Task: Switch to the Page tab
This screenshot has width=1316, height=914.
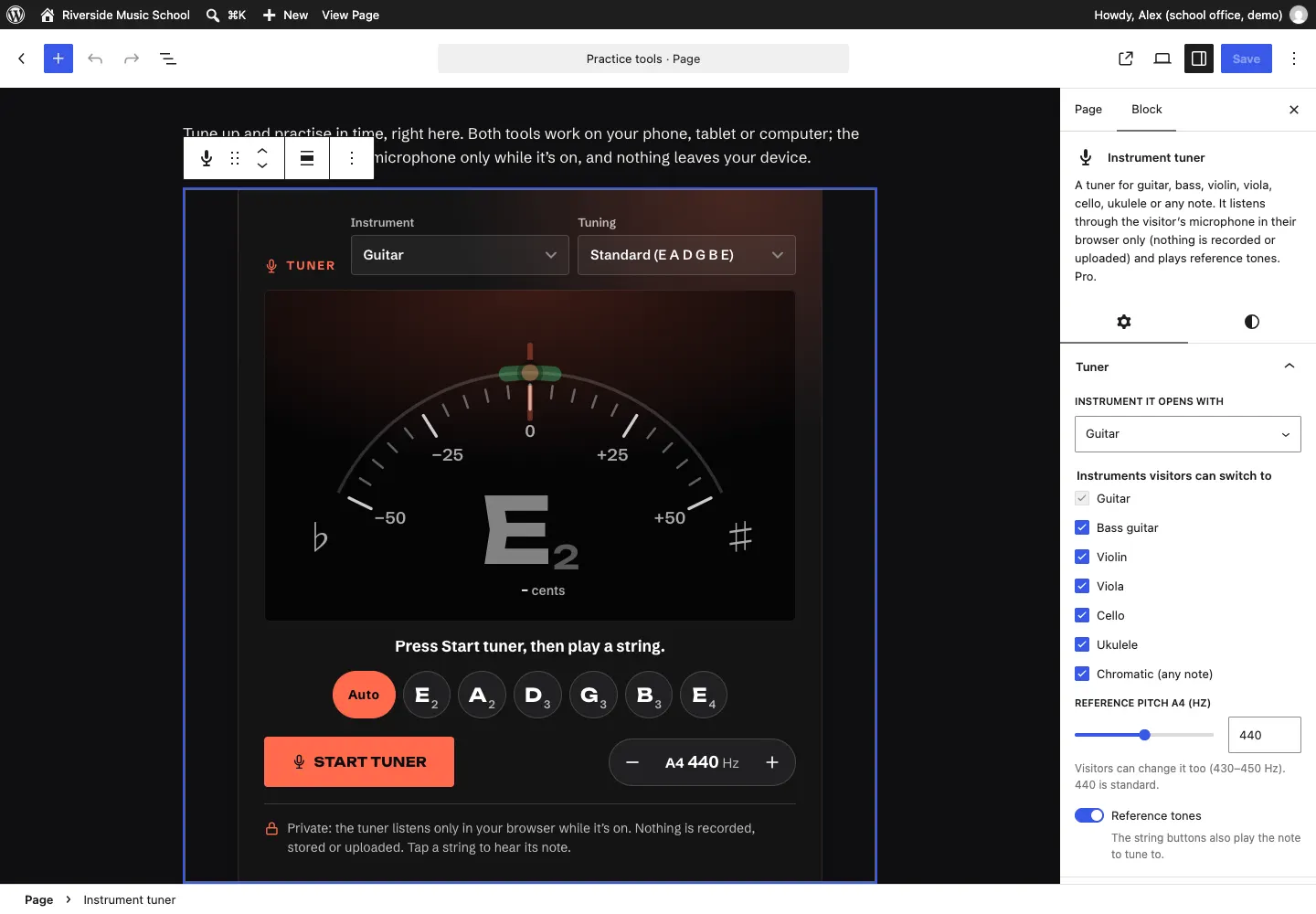Action: point(1088,110)
